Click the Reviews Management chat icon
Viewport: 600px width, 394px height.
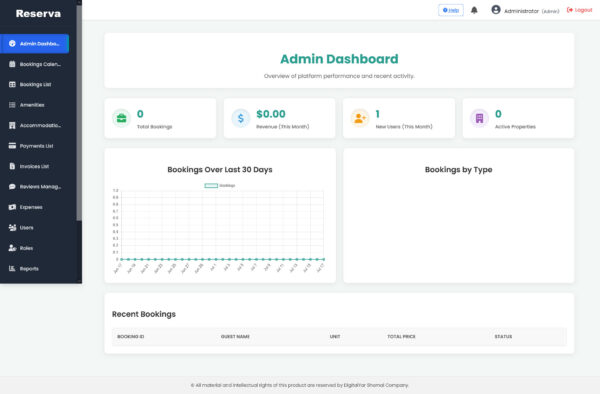point(12,187)
